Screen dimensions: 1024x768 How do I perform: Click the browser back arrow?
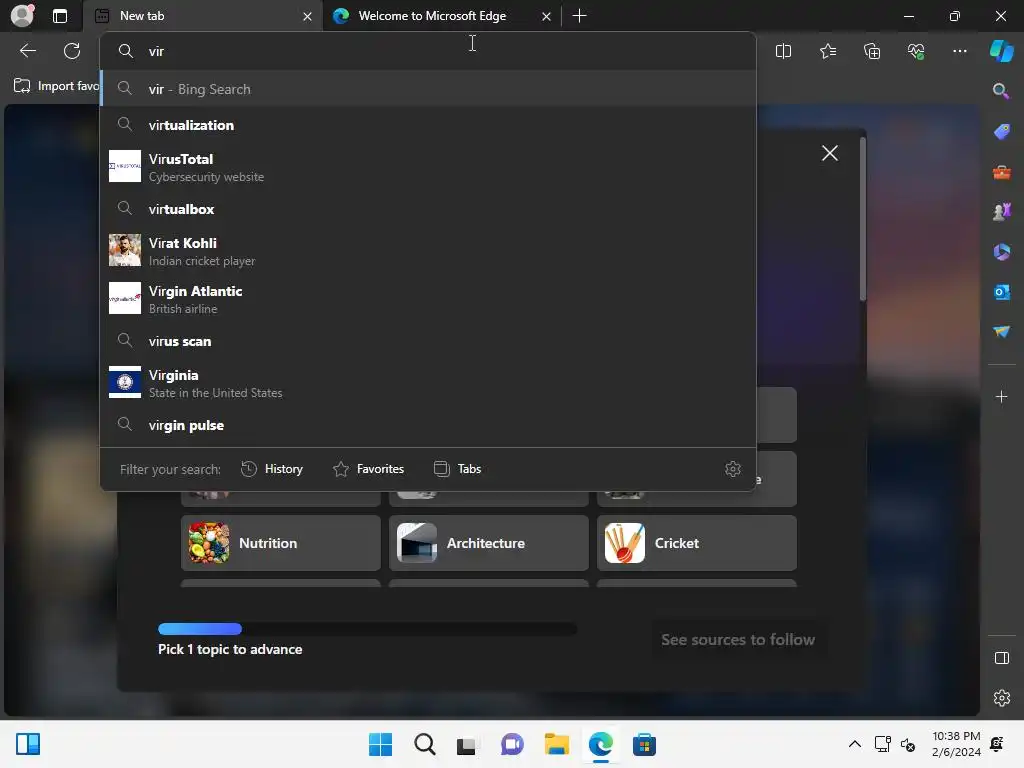(28, 51)
